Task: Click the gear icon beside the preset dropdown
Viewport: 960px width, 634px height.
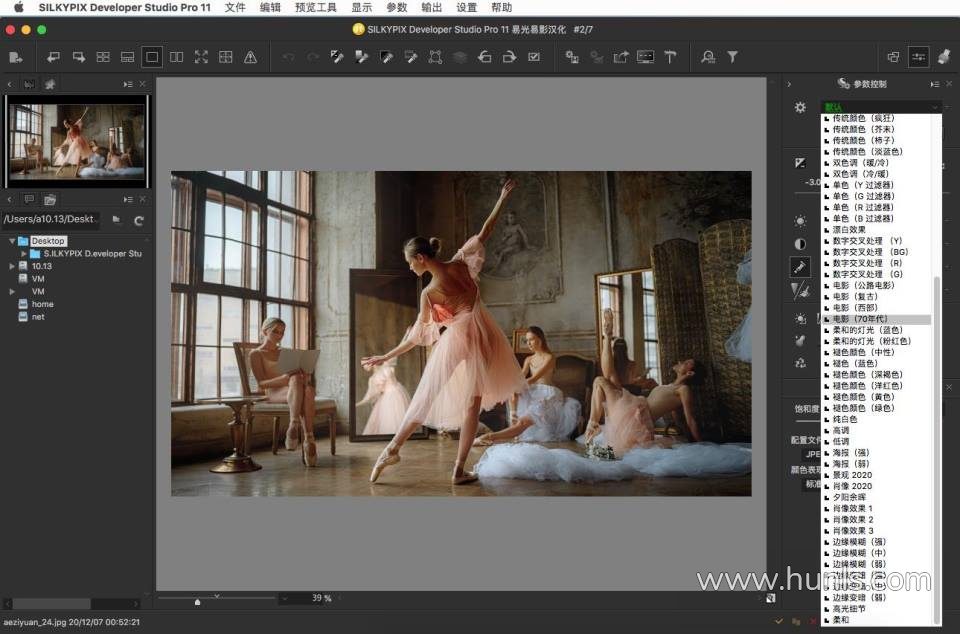Action: 800,107
